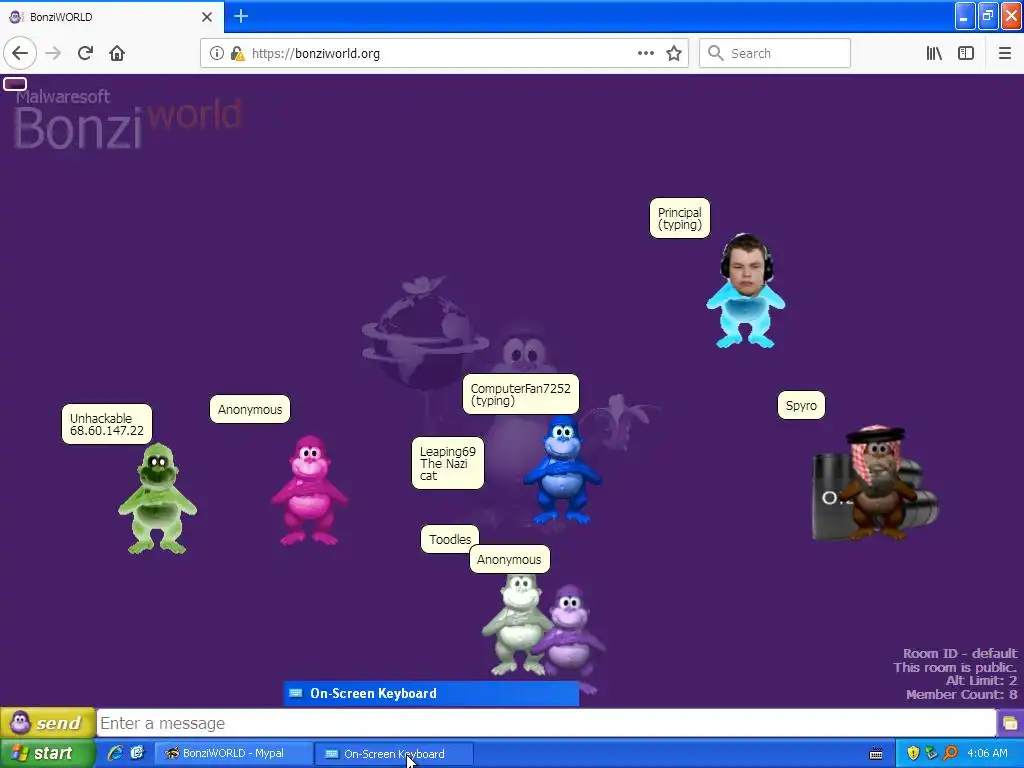Screen dimensions: 1024x768
Task: Click the pink Anonymous Bonzi character
Action: [309, 490]
